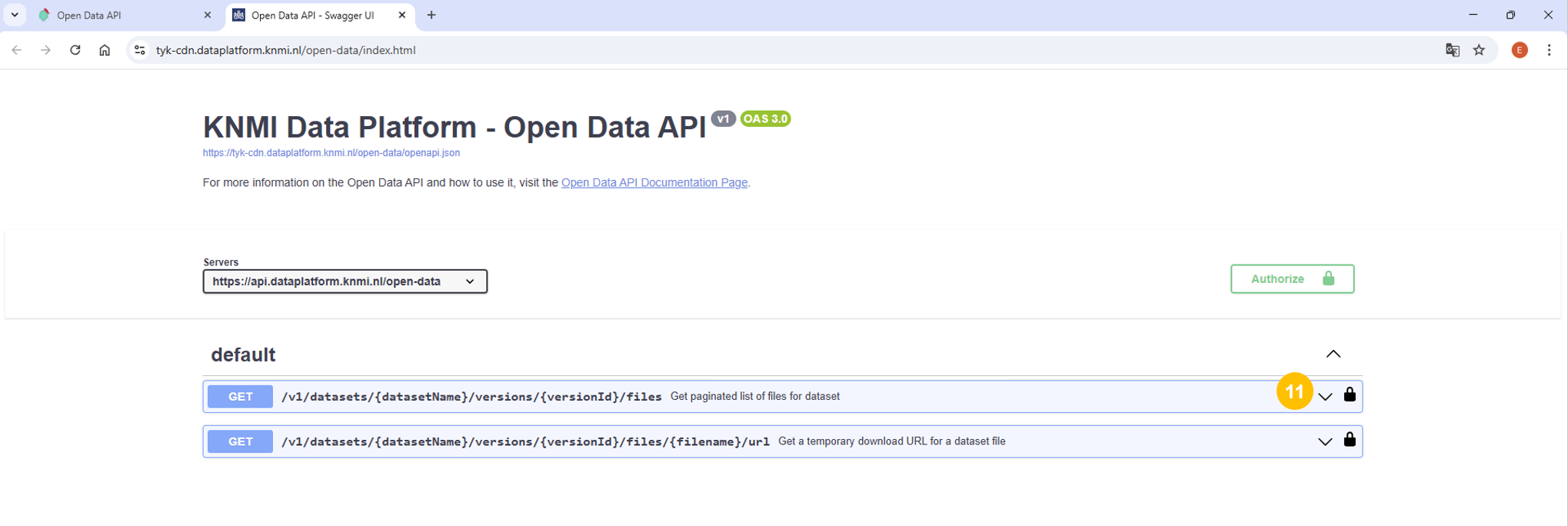Image resolution: width=1568 pixels, height=526 pixels.
Task: Reload the Swagger UI page
Action: click(75, 50)
